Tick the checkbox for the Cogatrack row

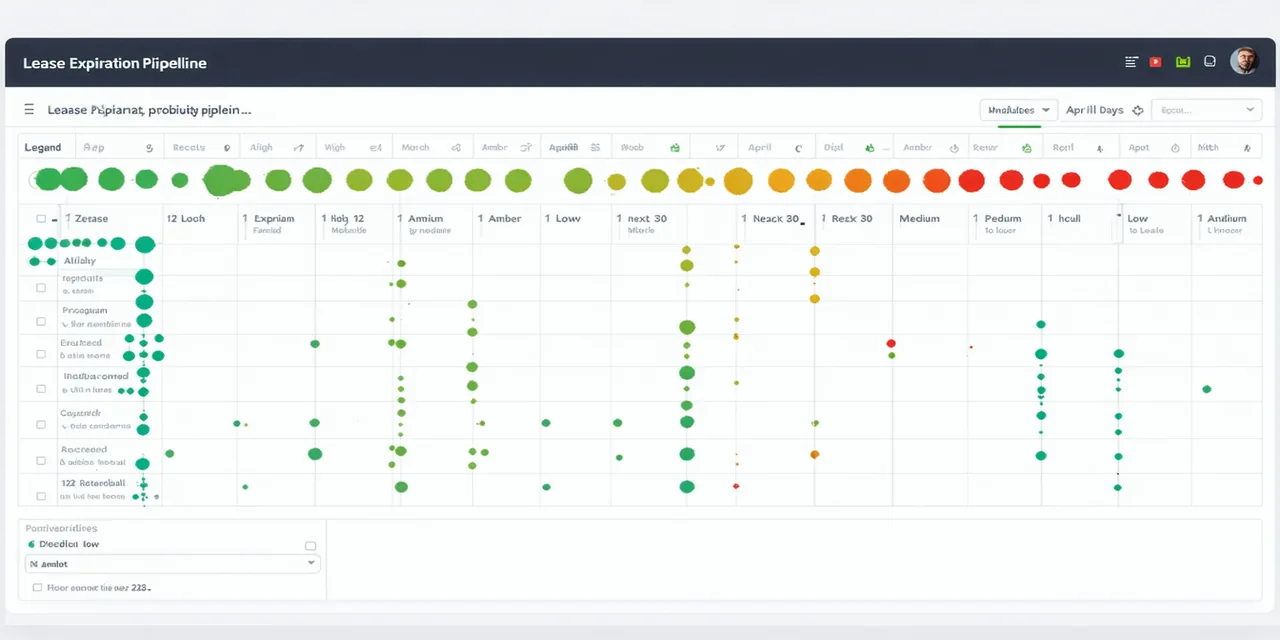pyautogui.click(x=41, y=424)
